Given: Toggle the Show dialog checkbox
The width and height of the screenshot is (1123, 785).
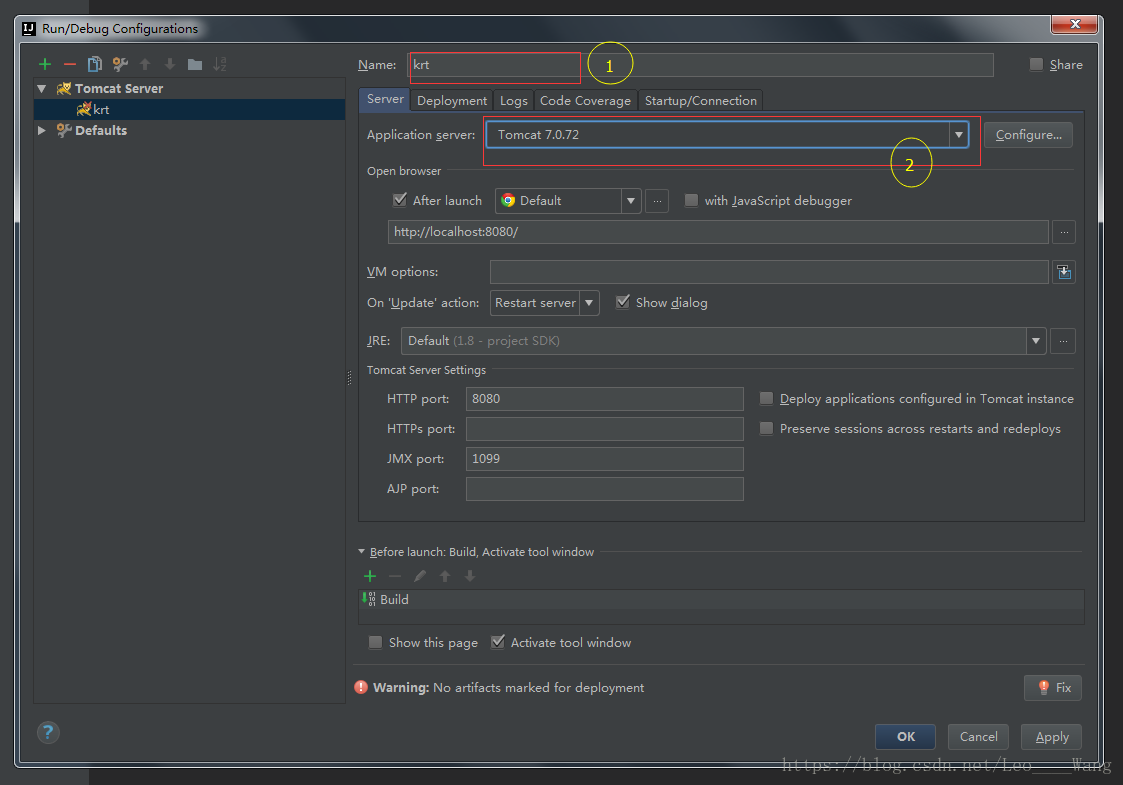Looking at the screenshot, I should point(623,302).
